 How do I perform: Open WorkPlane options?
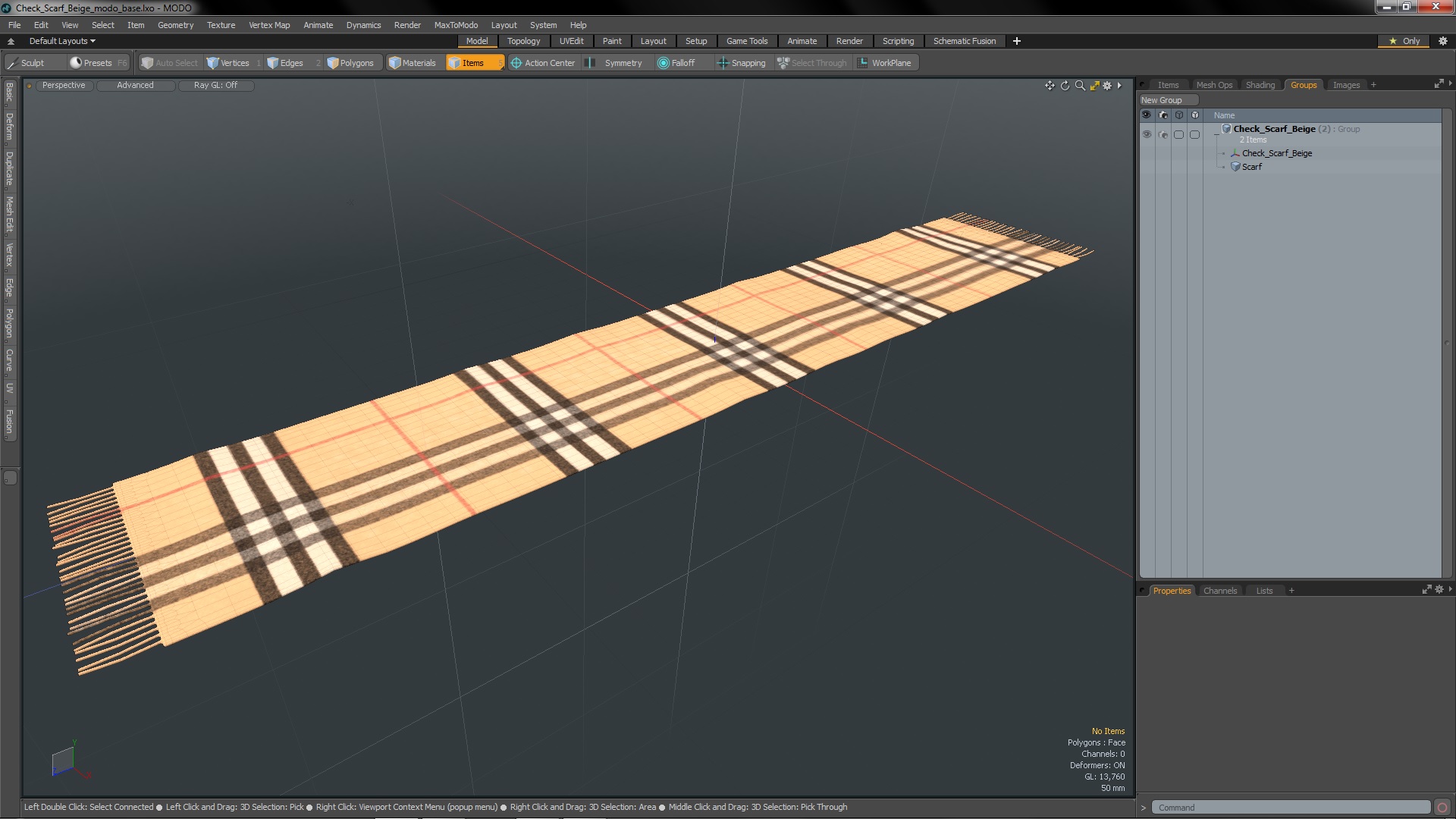pyautogui.click(x=885, y=63)
